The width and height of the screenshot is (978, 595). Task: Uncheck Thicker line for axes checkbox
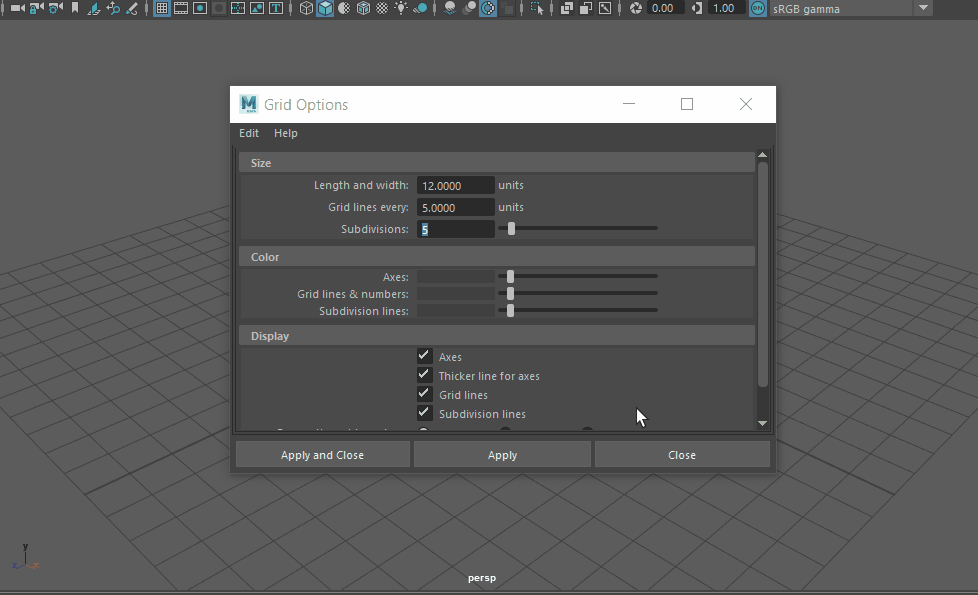click(x=424, y=375)
